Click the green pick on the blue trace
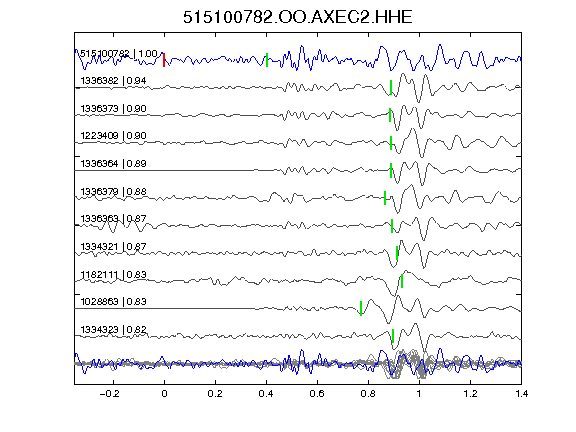The image size is (576, 432). [x=267, y=60]
